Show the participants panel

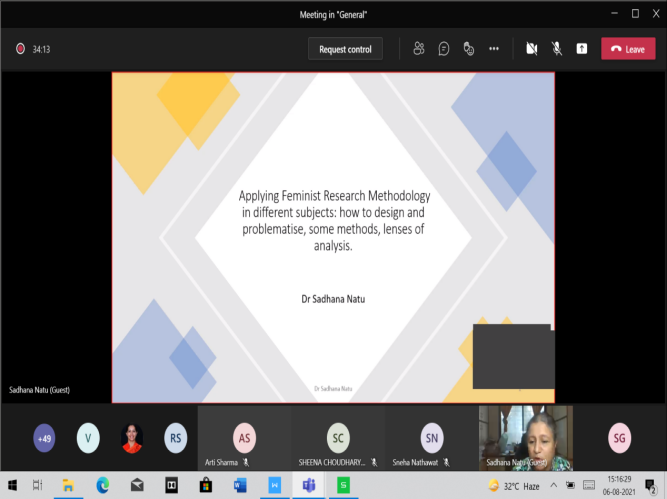click(x=419, y=48)
